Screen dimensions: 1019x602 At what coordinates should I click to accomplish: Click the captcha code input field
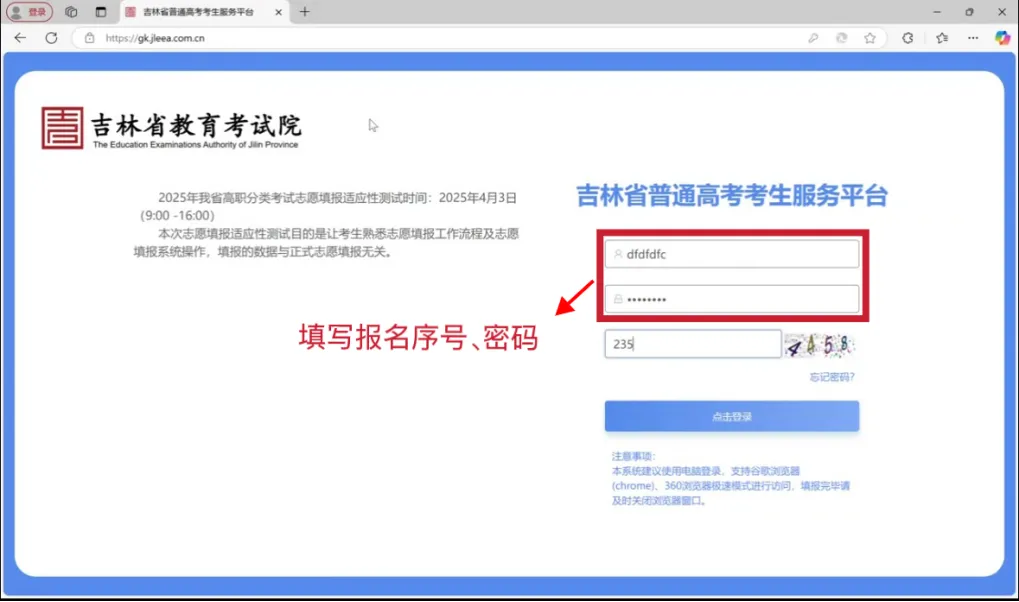pos(692,344)
